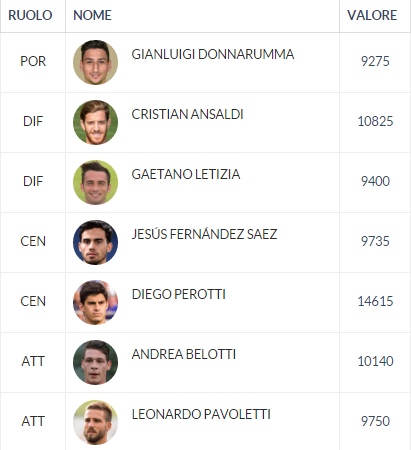Open Leonardo Pavoletti's avatar picture
Viewport: 411px width, 450px height.
click(x=95, y=422)
